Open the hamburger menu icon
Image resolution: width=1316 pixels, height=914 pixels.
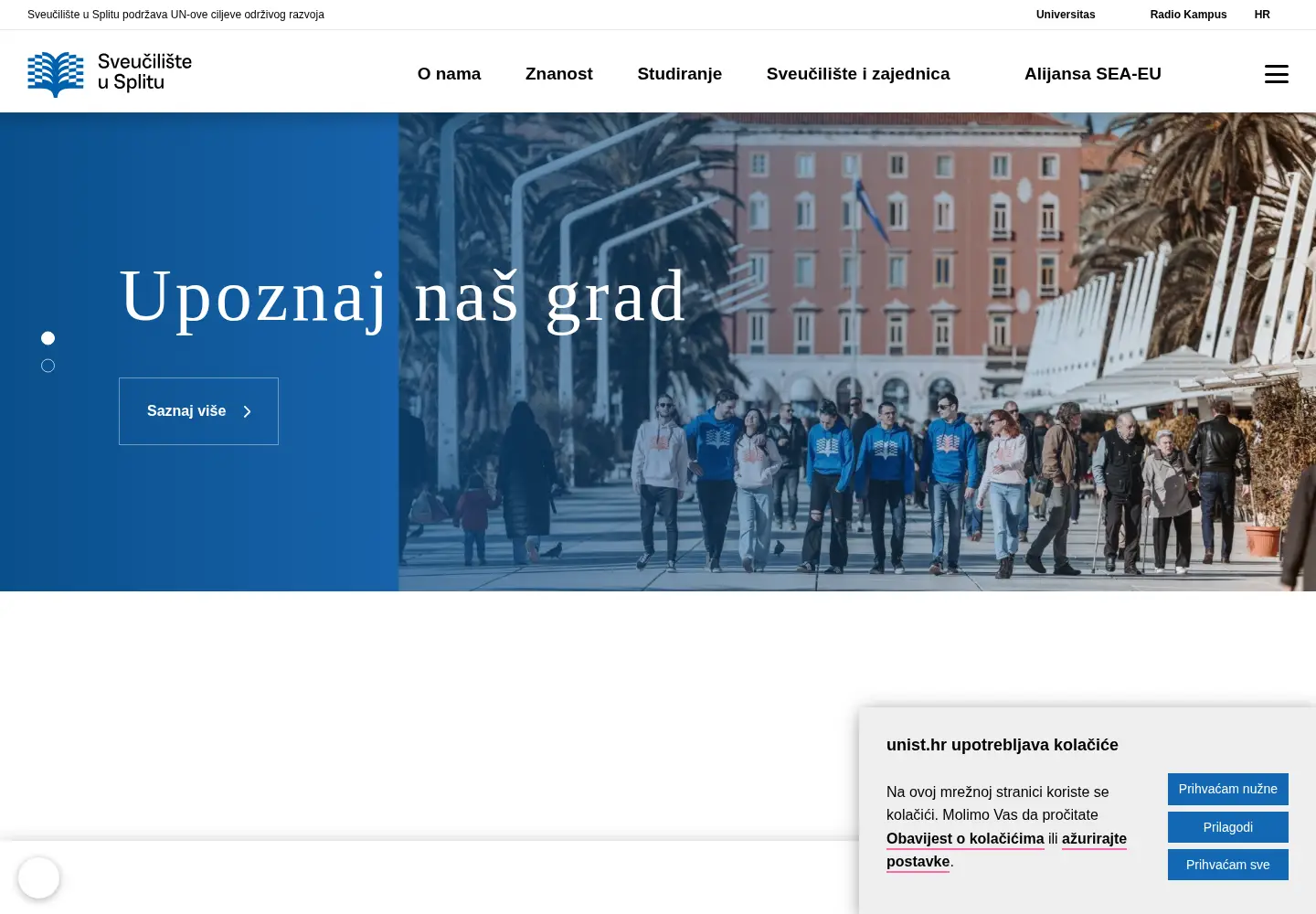tap(1277, 74)
